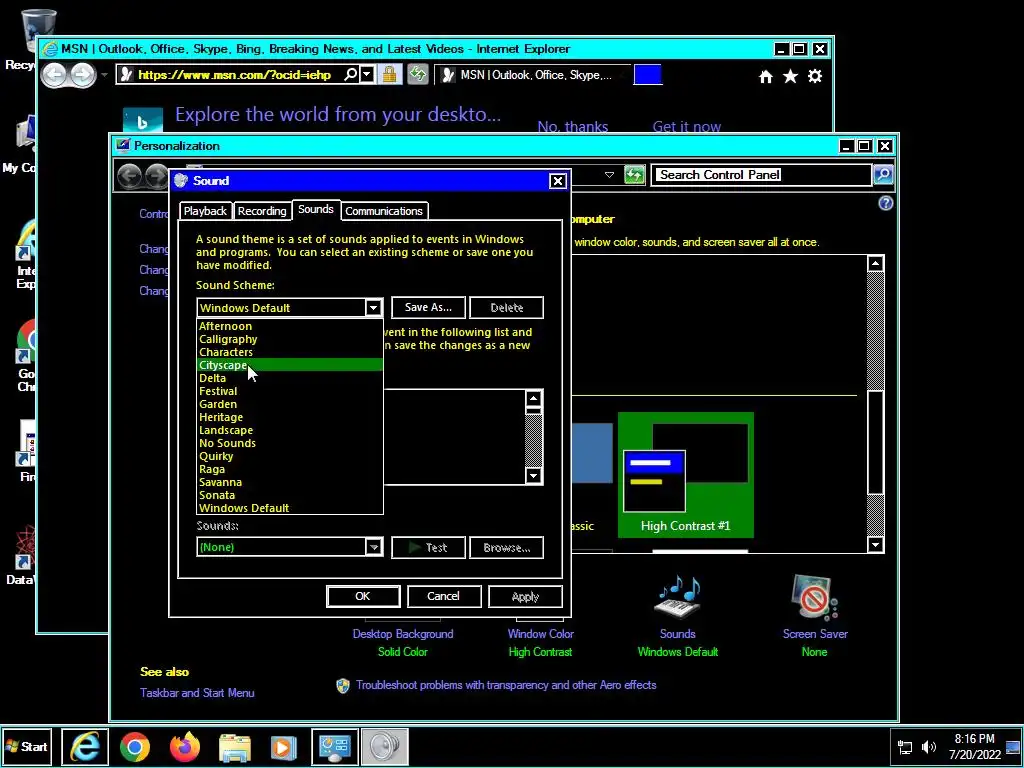1024x768 pixels.
Task: Open Desktop Background link
Action: tap(403, 633)
